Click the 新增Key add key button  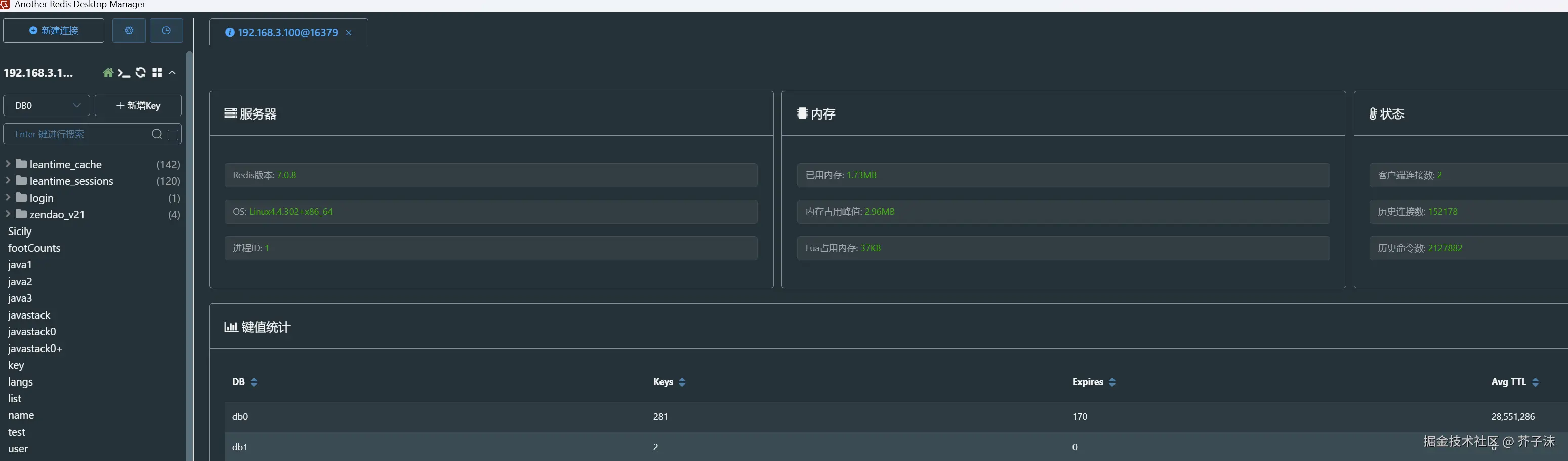click(x=138, y=105)
